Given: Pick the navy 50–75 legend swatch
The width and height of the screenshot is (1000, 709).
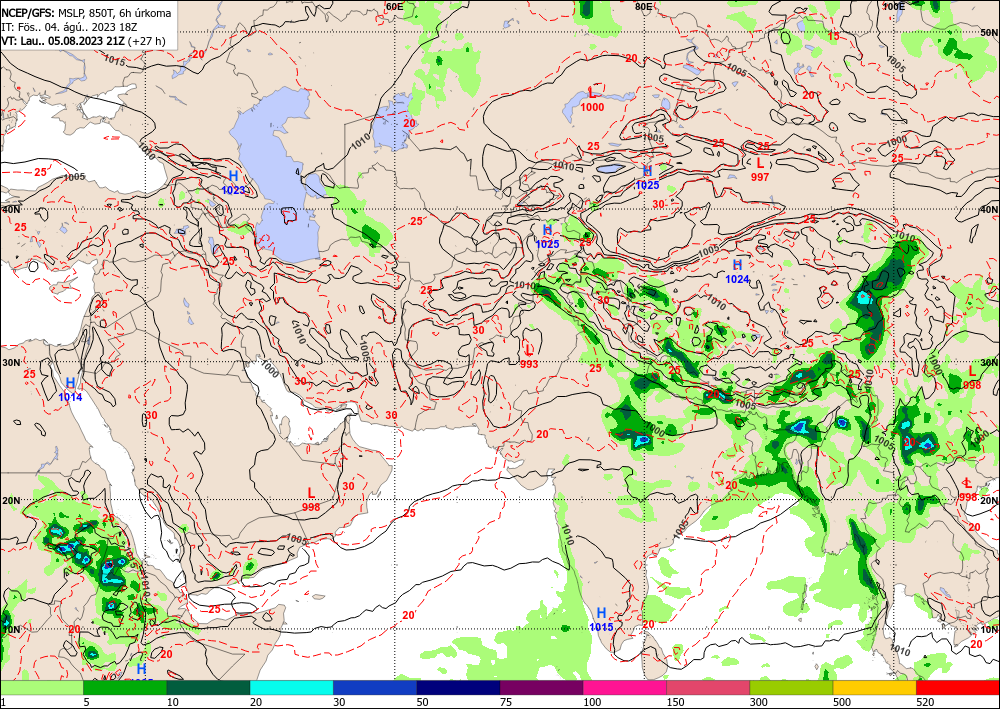Looking at the screenshot, I should (x=458, y=687).
